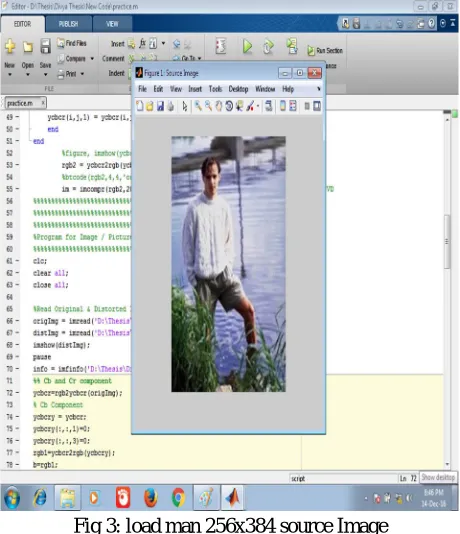
Task: Toggle breakpoint on line 61
Action: coord(17,261)
